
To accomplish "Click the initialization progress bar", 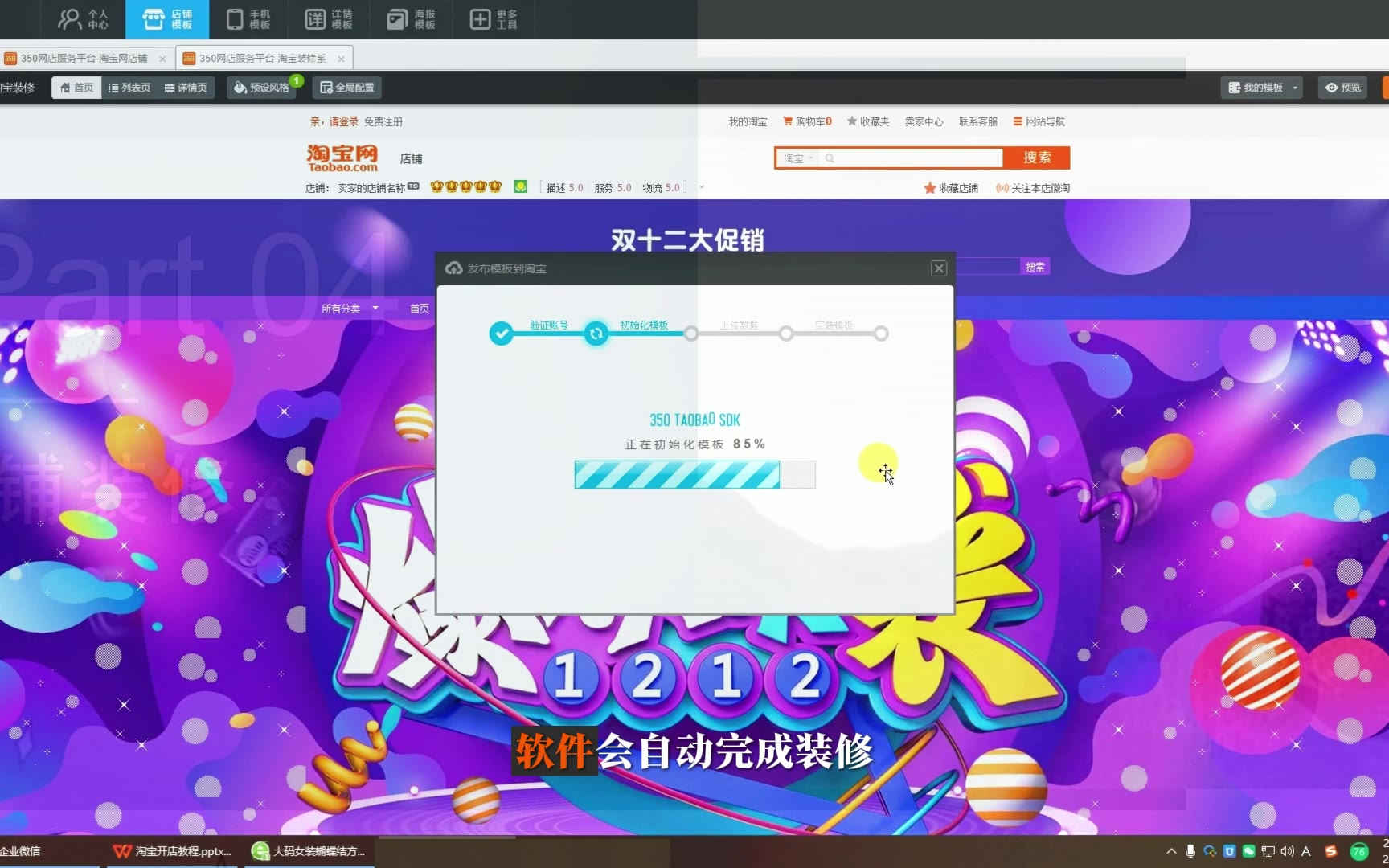I will 694,475.
